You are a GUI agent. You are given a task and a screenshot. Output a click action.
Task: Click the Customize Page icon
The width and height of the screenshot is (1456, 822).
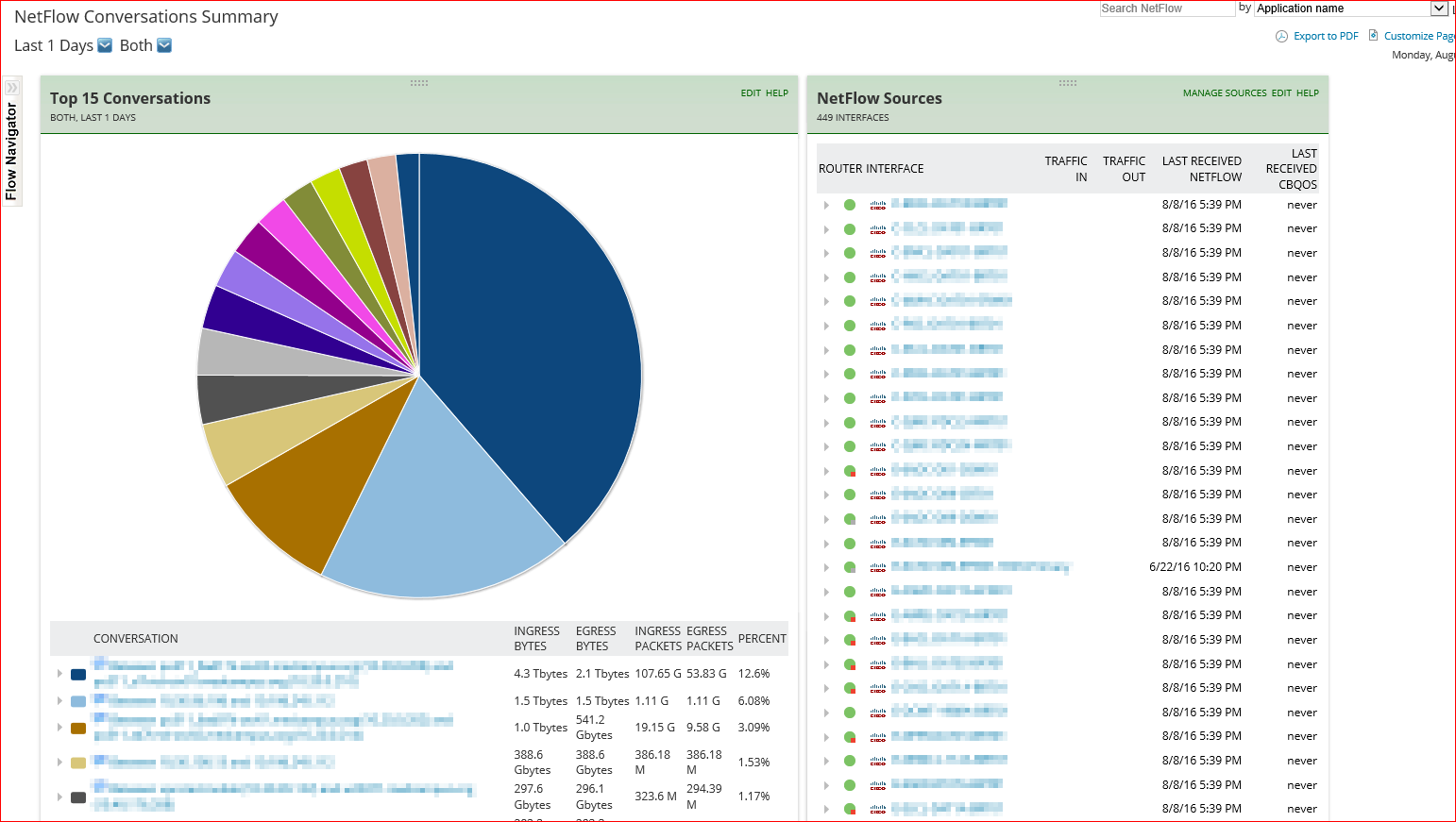click(1374, 36)
